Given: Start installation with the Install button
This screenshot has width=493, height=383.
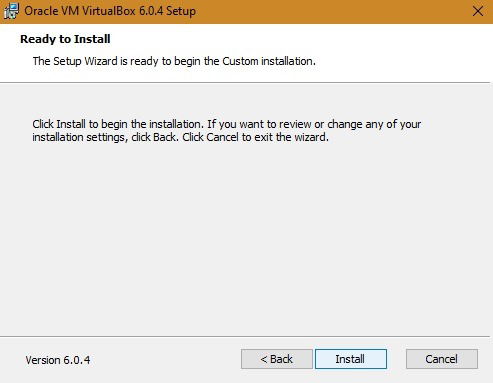Looking at the screenshot, I should coord(351,359).
